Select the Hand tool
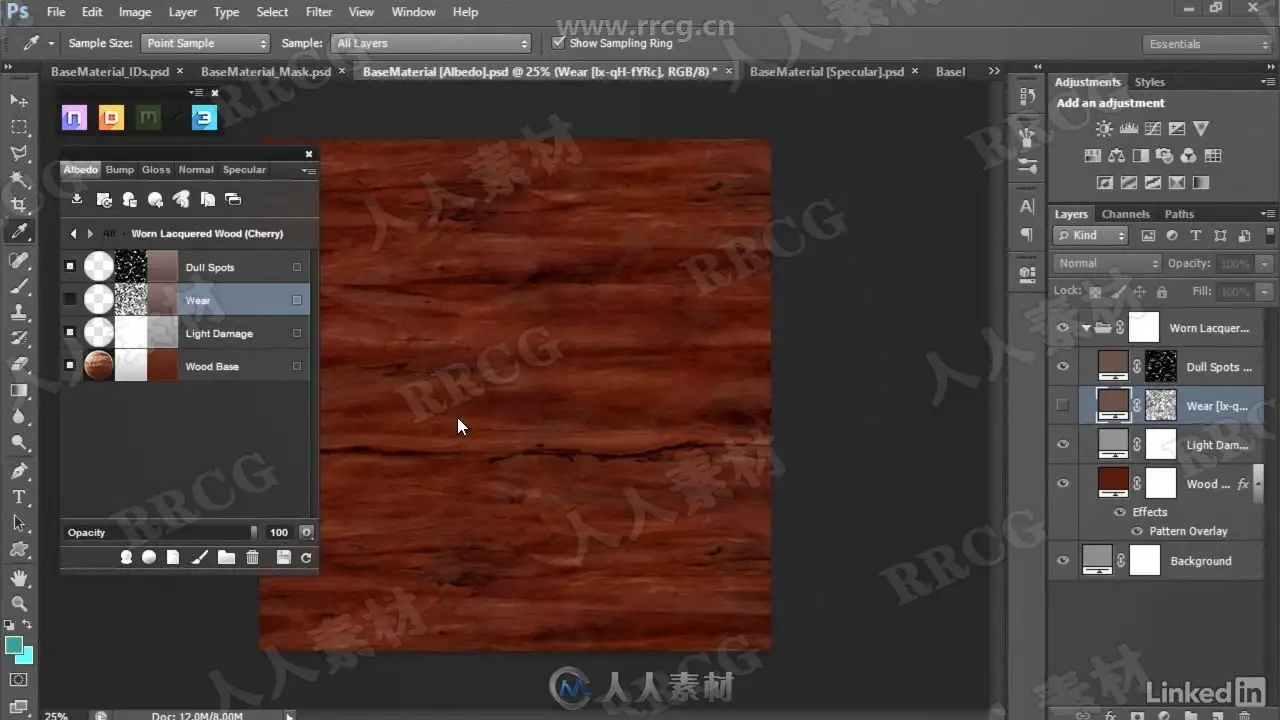 tap(19, 578)
